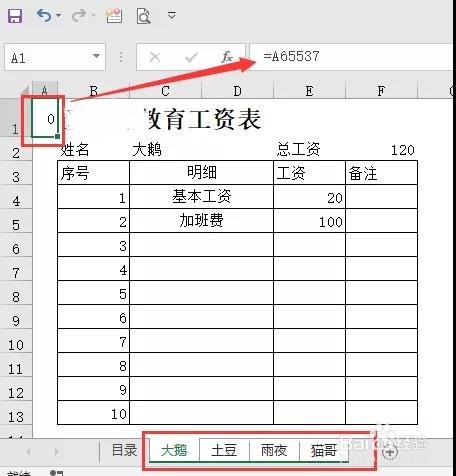This screenshot has width=456, height=476.
Task: Click the cell labeled 姓名
Action: click(x=93, y=149)
